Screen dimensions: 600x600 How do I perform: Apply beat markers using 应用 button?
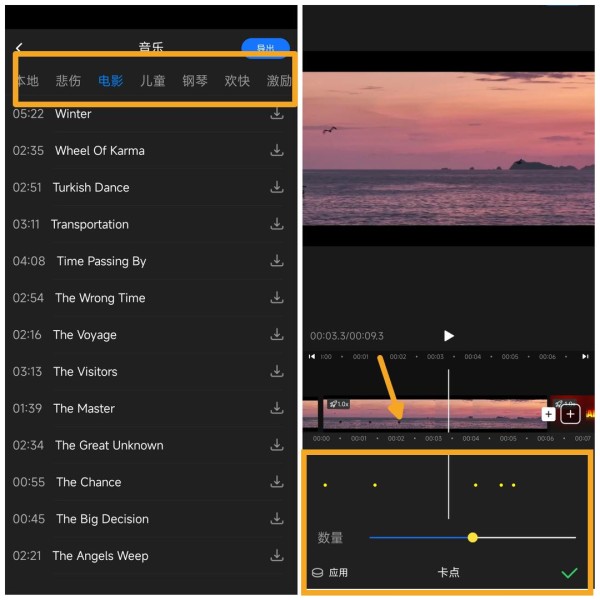pos(330,573)
